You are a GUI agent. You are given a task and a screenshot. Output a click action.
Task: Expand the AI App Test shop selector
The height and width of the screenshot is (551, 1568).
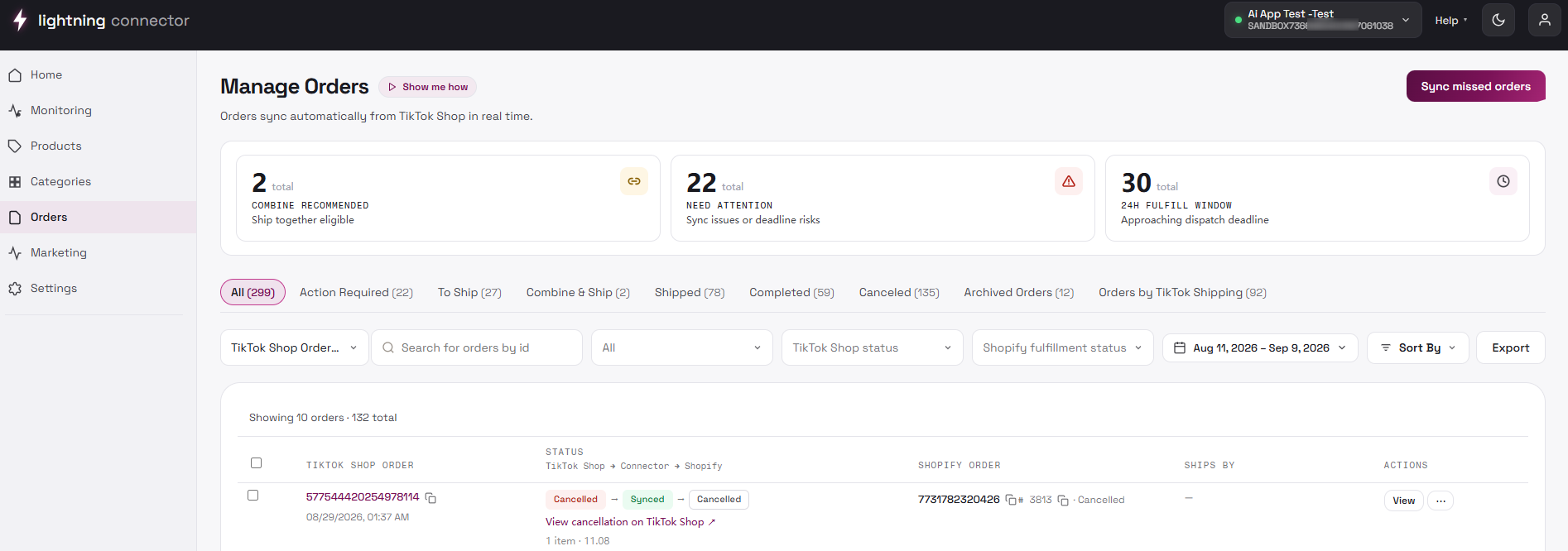1322,20
